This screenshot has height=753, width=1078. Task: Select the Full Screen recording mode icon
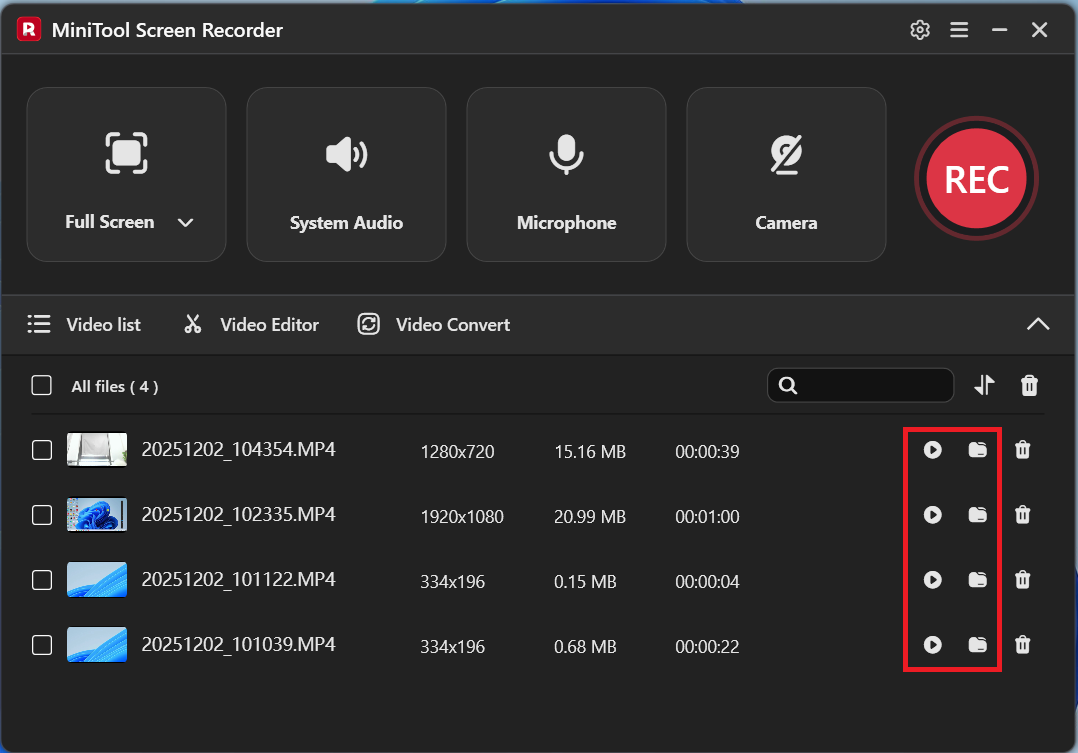tap(126, 153)
